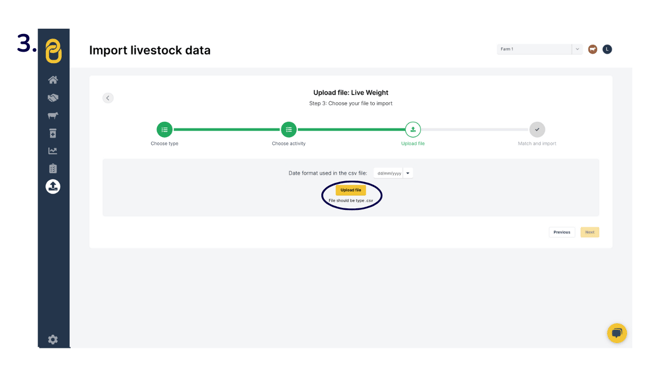Image resolution: width=670 pixels, height=376 pixels.
Task: Select the medicine box icon in sidebar
Action: pos(53,133)
